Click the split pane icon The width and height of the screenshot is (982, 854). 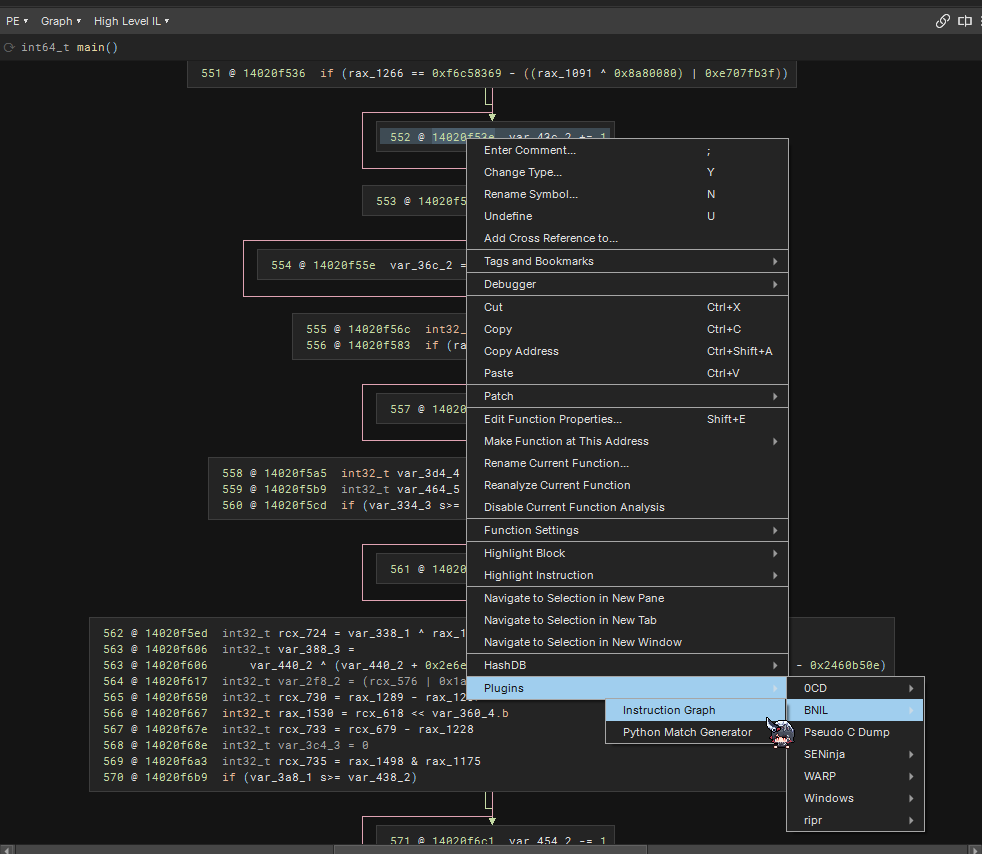point(964,21)
